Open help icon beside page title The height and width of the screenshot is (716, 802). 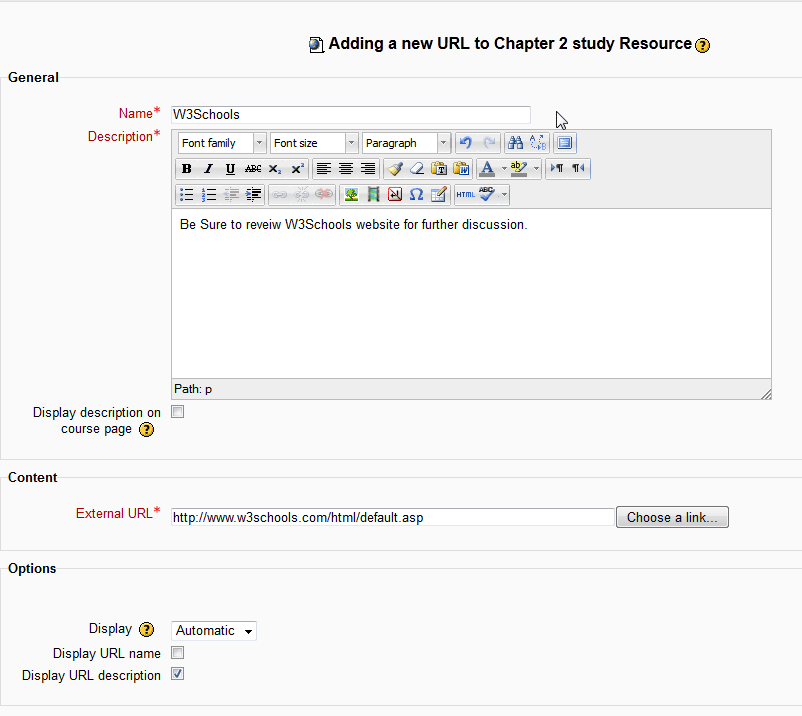click(703, 46)
